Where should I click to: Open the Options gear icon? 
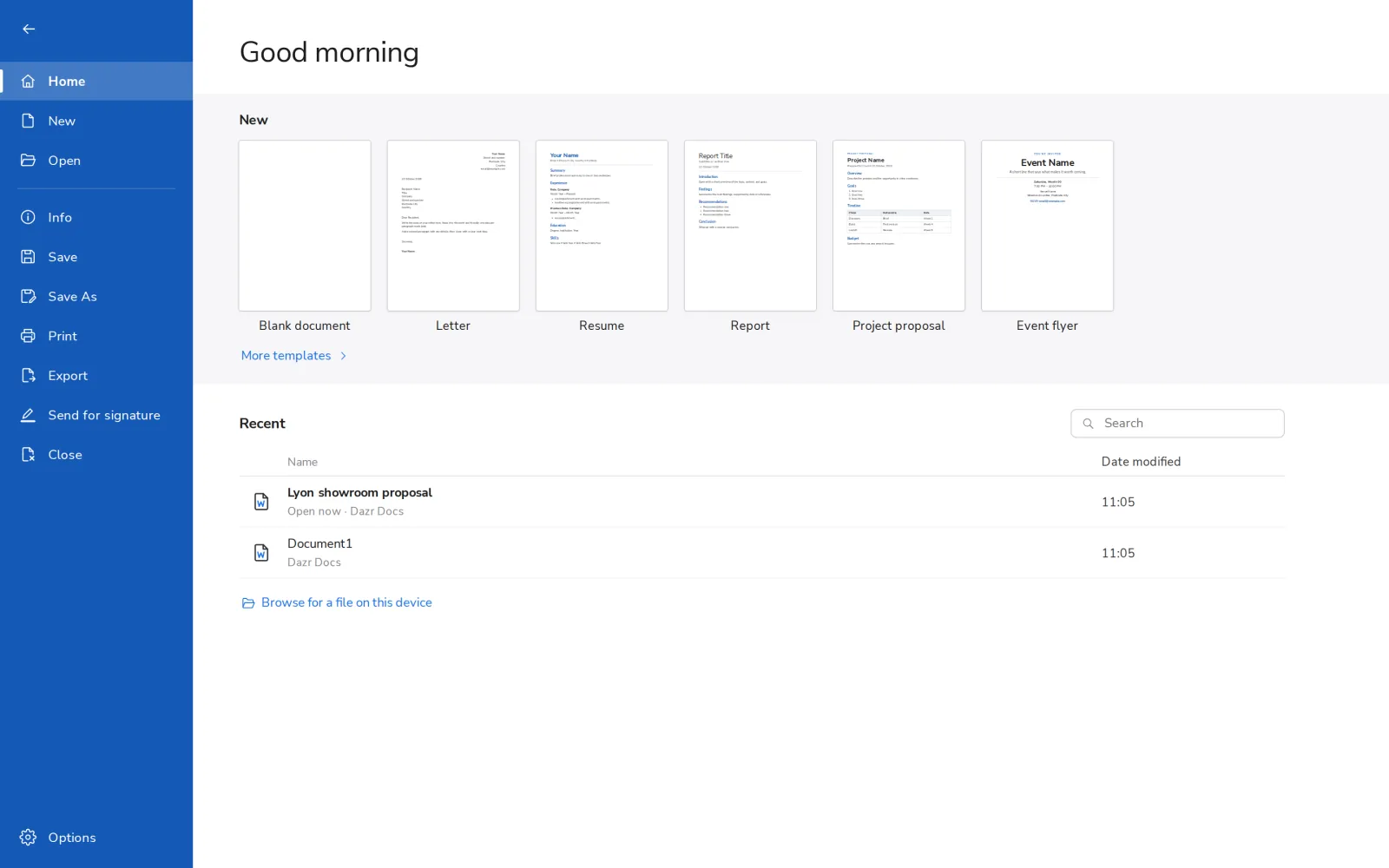click(28, 838)
